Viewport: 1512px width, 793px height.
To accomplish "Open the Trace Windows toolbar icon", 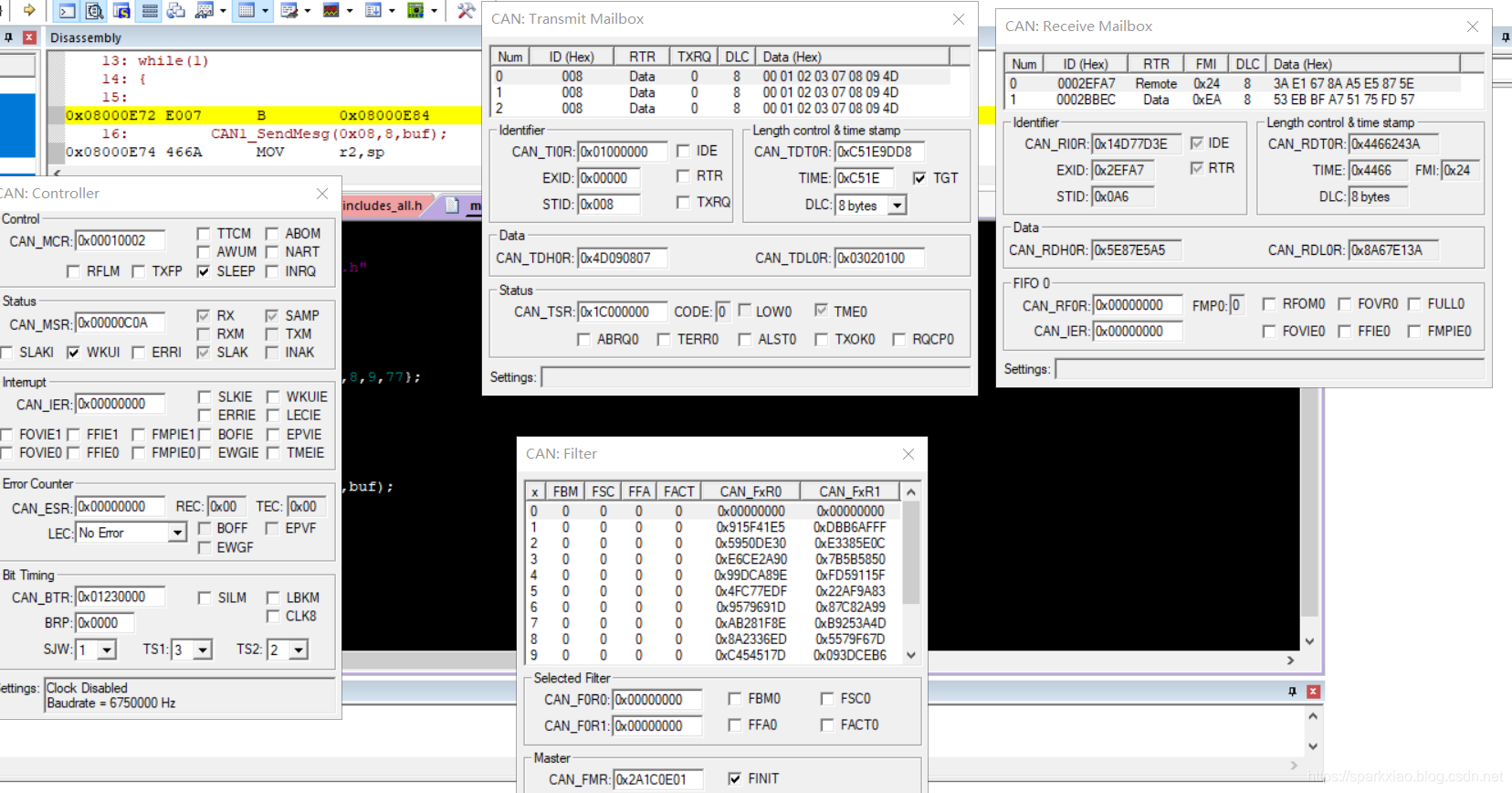I will point(373,10).
